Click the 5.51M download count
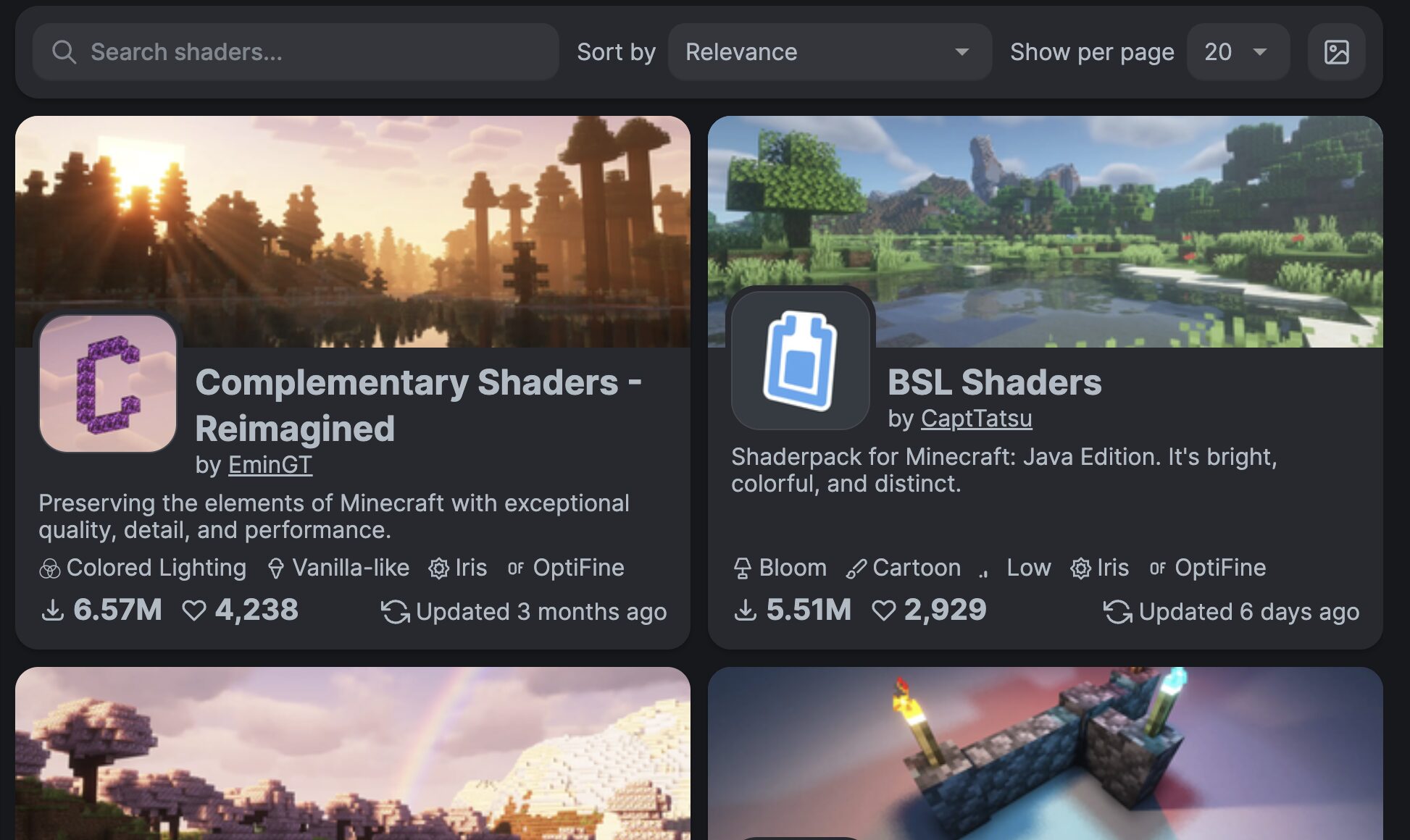 [x=809, y=610]
